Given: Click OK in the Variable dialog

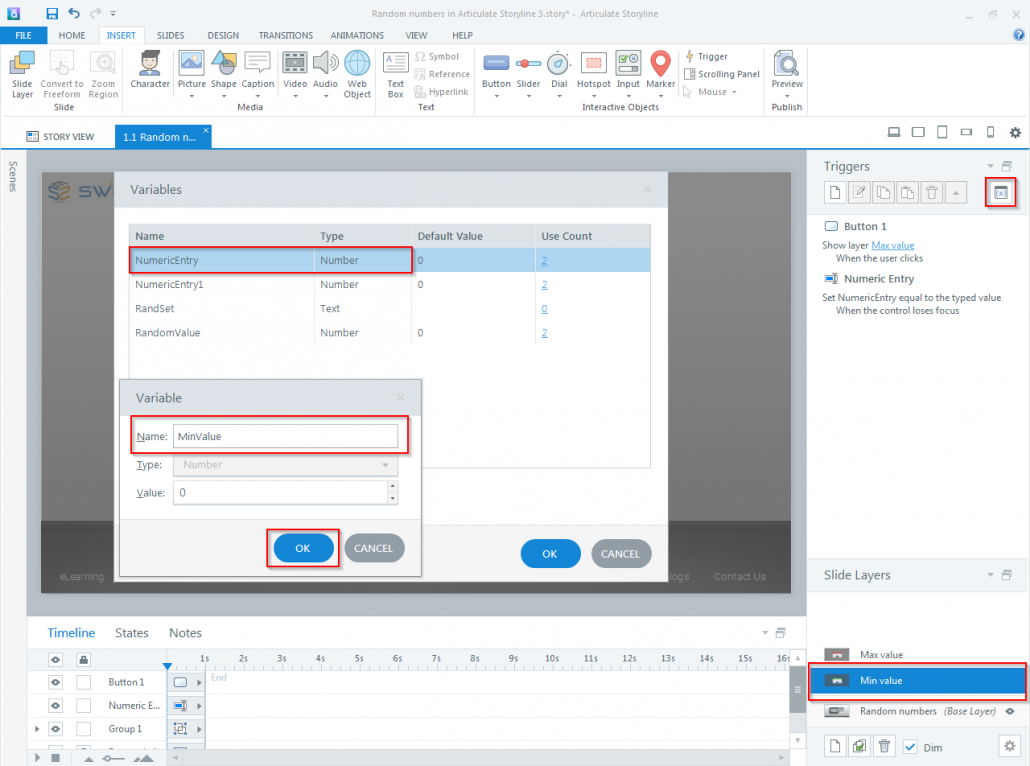Looking at the screenshot, I should pyautogui.click(x=302, y=548).
